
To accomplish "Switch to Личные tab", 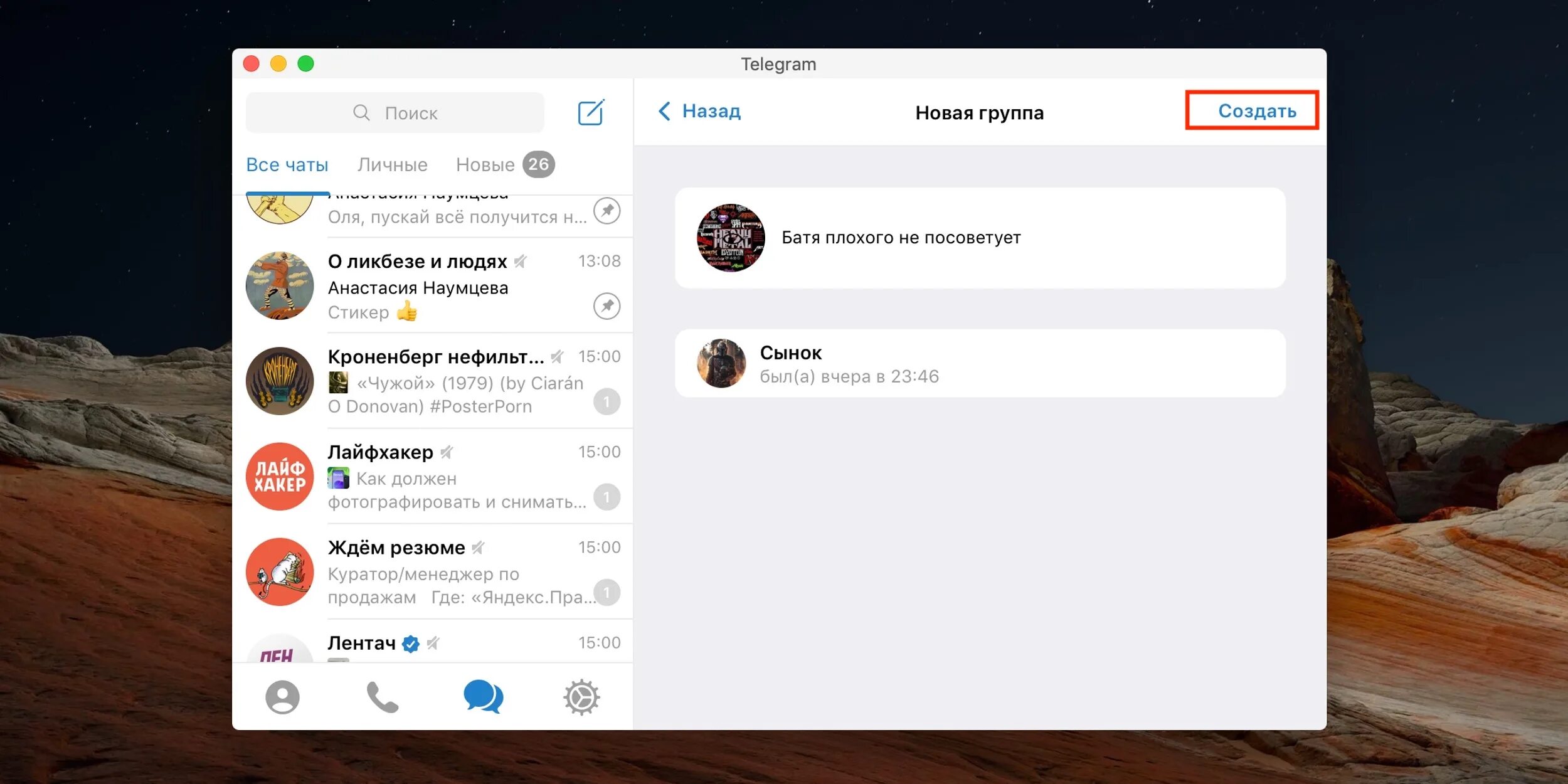I will (x=393, y=165).
